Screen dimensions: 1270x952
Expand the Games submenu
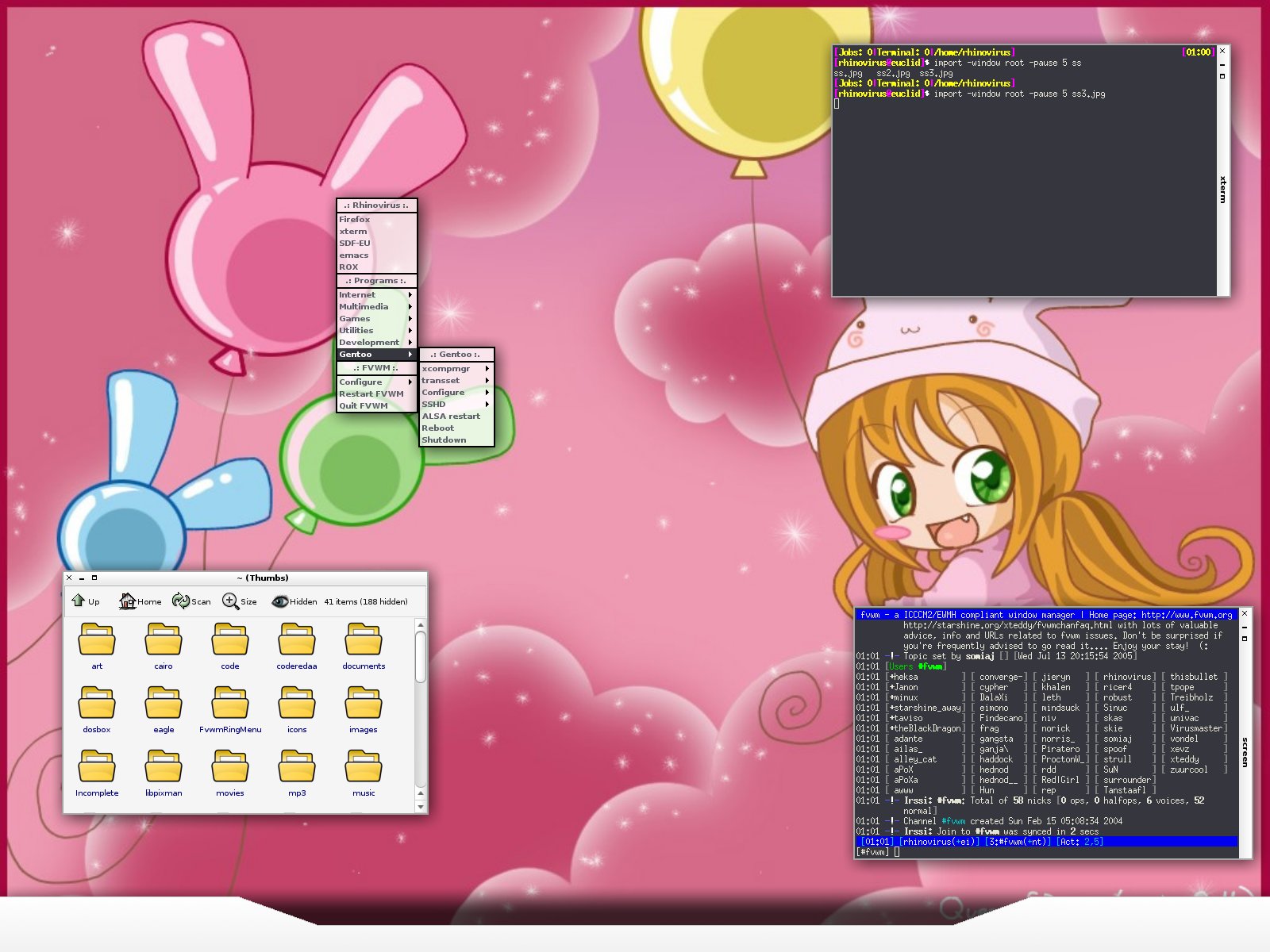(x=377, y=318)
